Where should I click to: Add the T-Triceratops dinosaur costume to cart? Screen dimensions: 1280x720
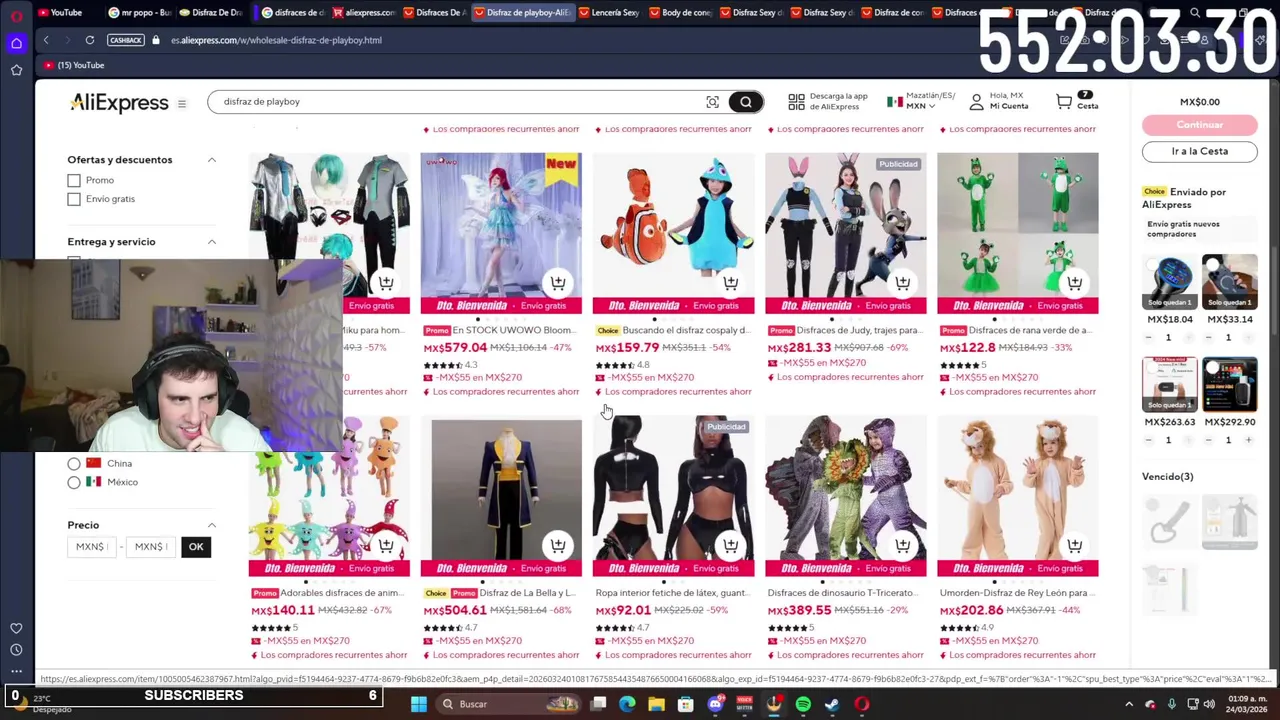pyautogui.click(x=902, y=546)
